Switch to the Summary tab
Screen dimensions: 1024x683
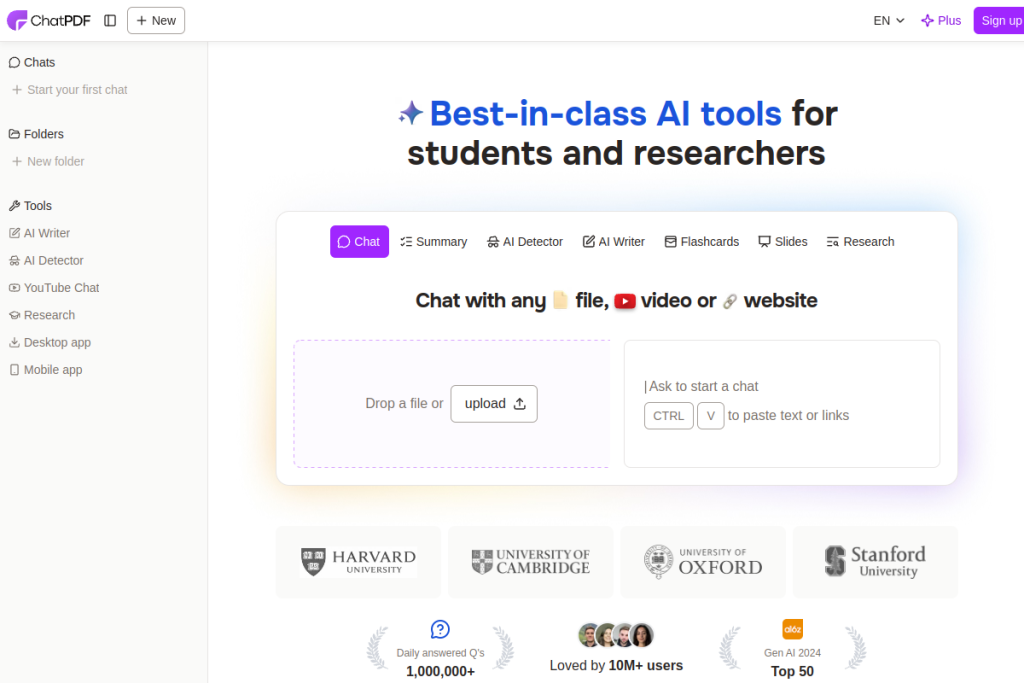[434, 242]
